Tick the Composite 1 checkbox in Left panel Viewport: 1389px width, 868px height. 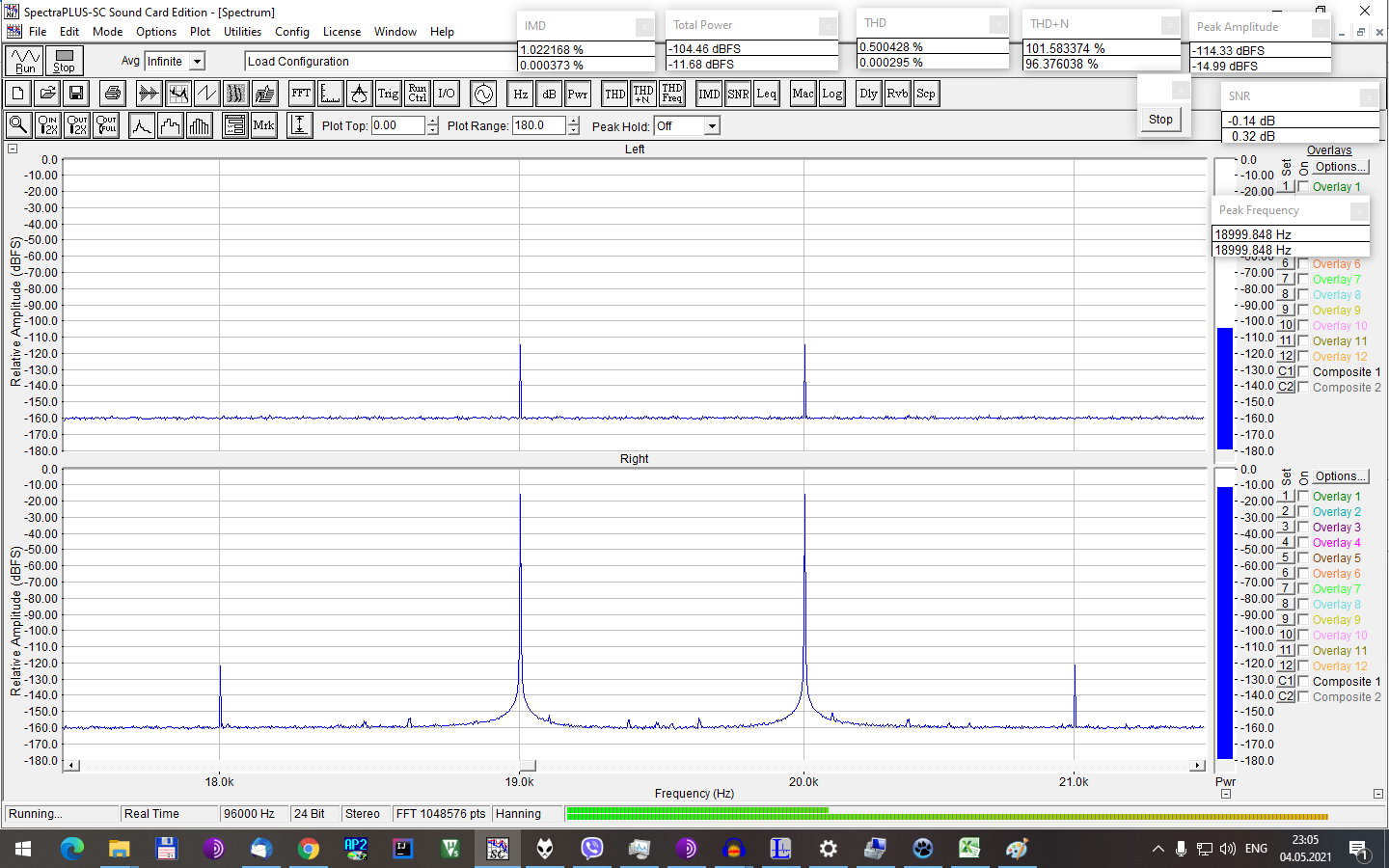coord(1303,372)
